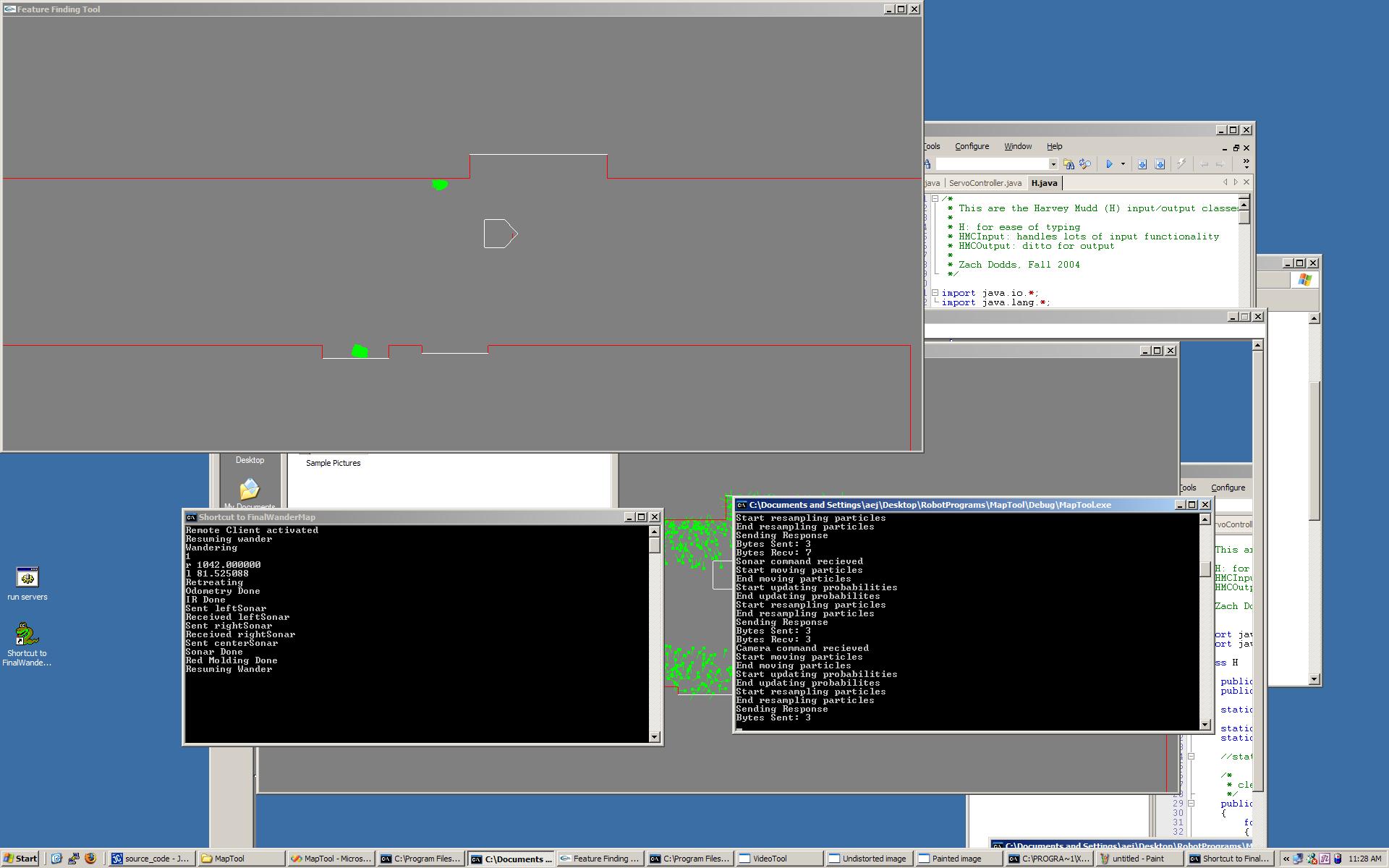Click into the toolbar search input field
The height and width of the screenshot is (868, 1389).
click(x=992, y=164)
